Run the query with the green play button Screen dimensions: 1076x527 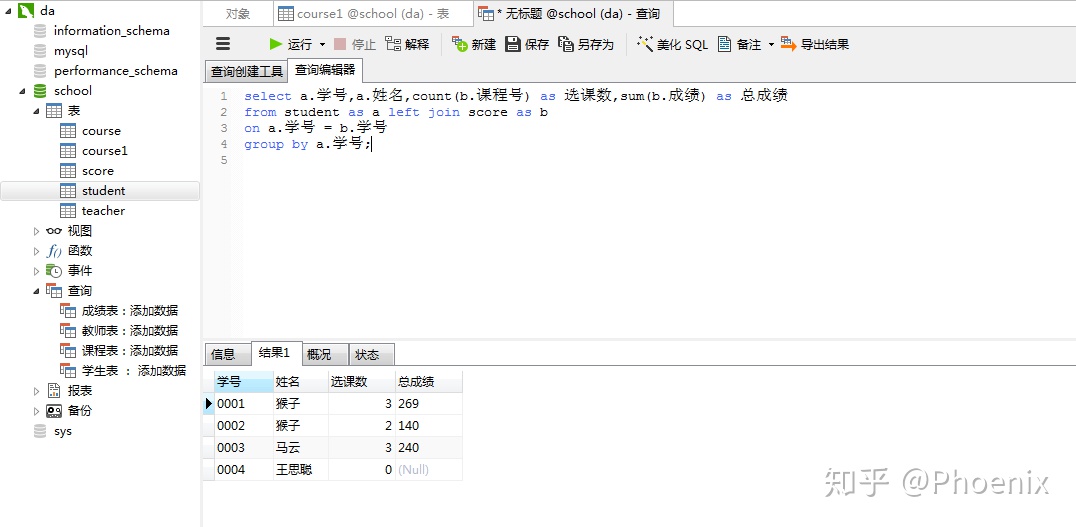291,45
